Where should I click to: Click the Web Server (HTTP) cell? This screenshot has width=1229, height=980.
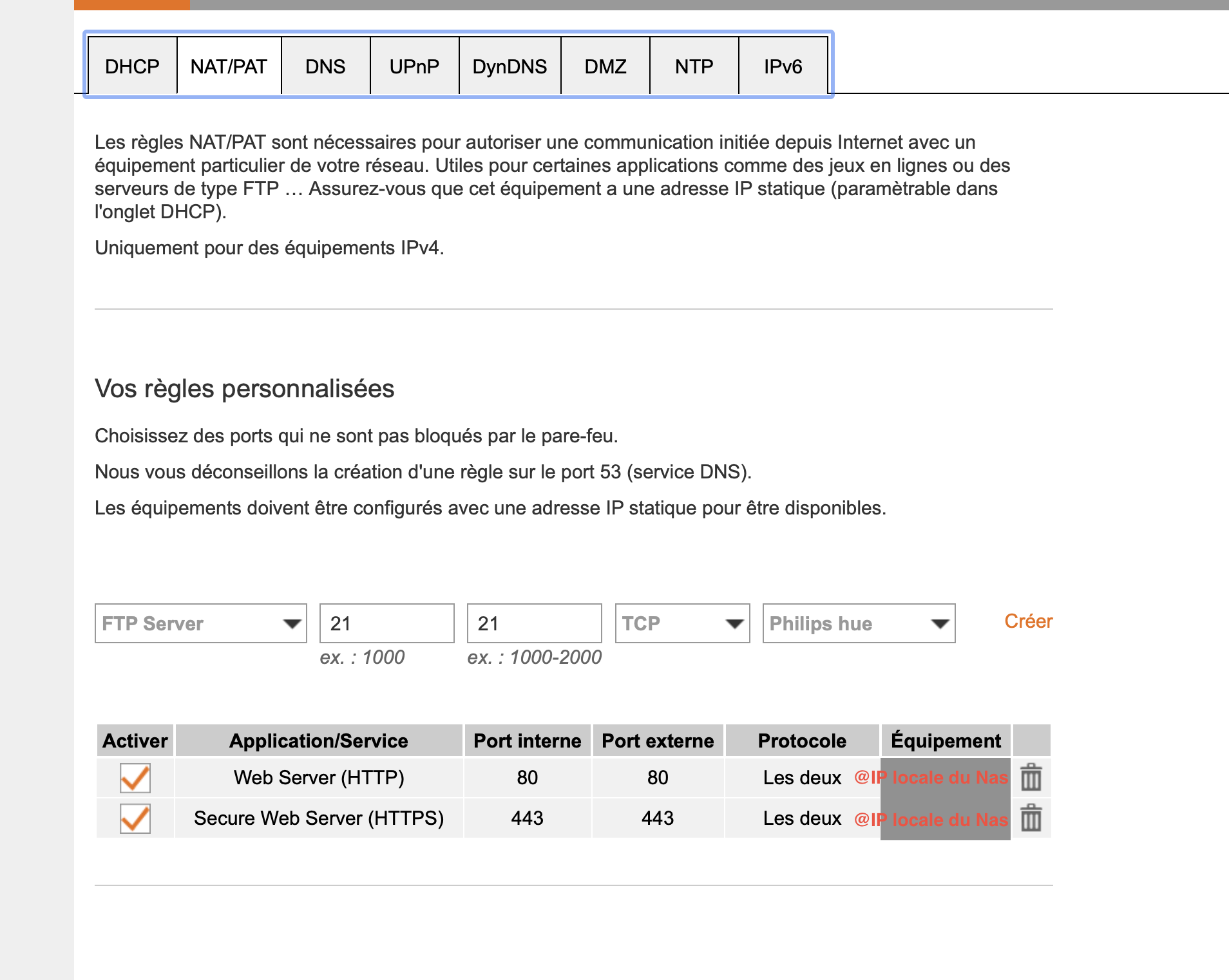click(319, 778)
